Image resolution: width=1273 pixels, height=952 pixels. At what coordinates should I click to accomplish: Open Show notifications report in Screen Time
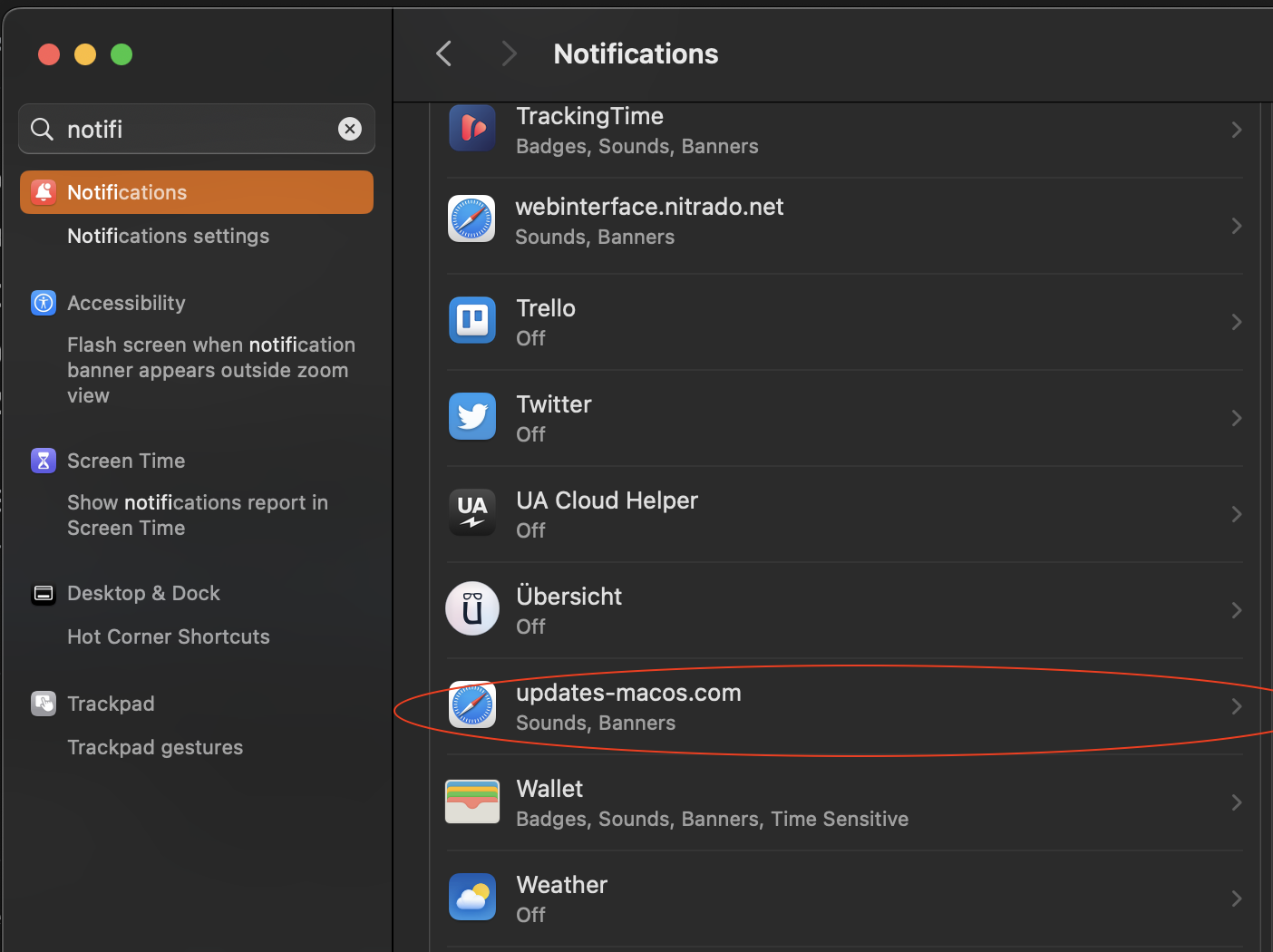click(x=198, y=515)
